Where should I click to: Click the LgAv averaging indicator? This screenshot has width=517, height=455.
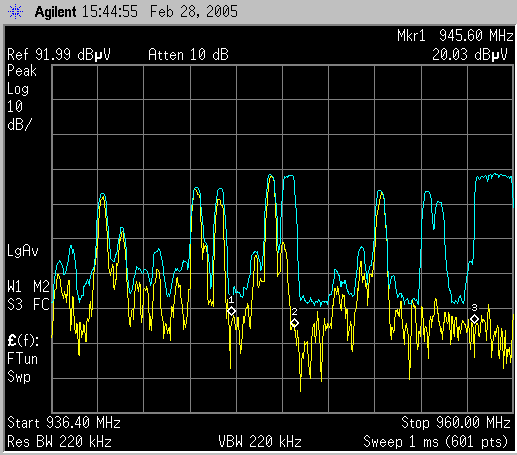tap(23, 251)
